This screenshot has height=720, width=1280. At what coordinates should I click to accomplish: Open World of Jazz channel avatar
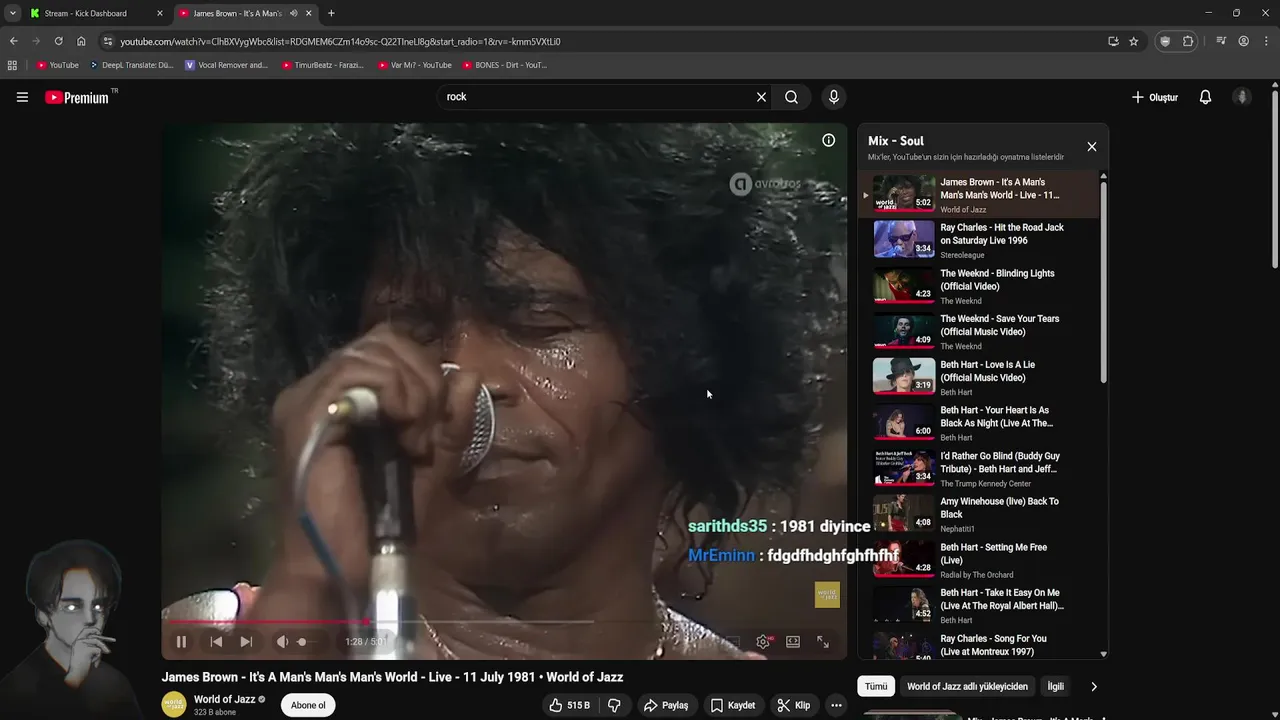click(174, 704)
